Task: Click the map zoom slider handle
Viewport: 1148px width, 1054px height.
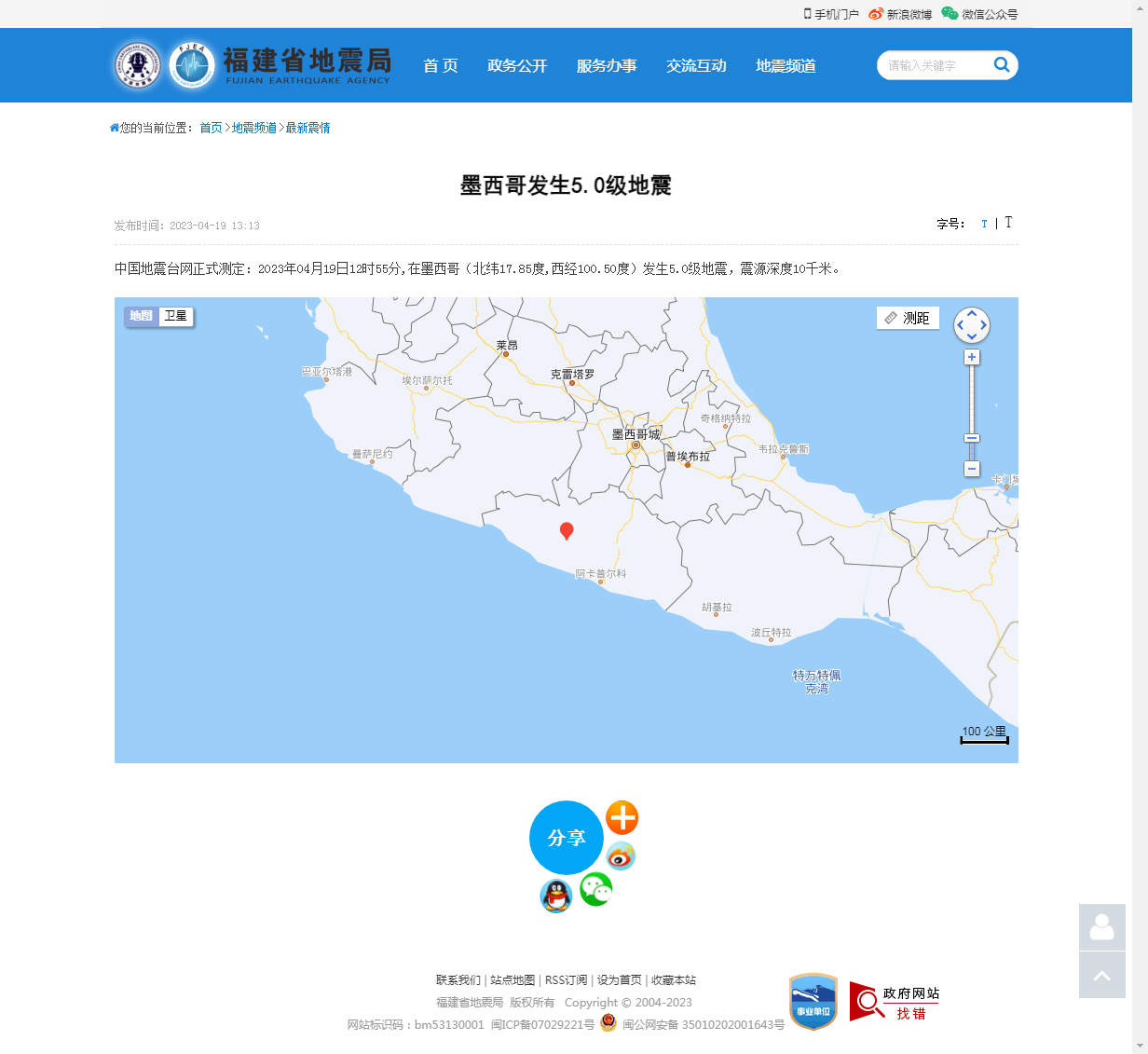Action: [x=972, y=438]
